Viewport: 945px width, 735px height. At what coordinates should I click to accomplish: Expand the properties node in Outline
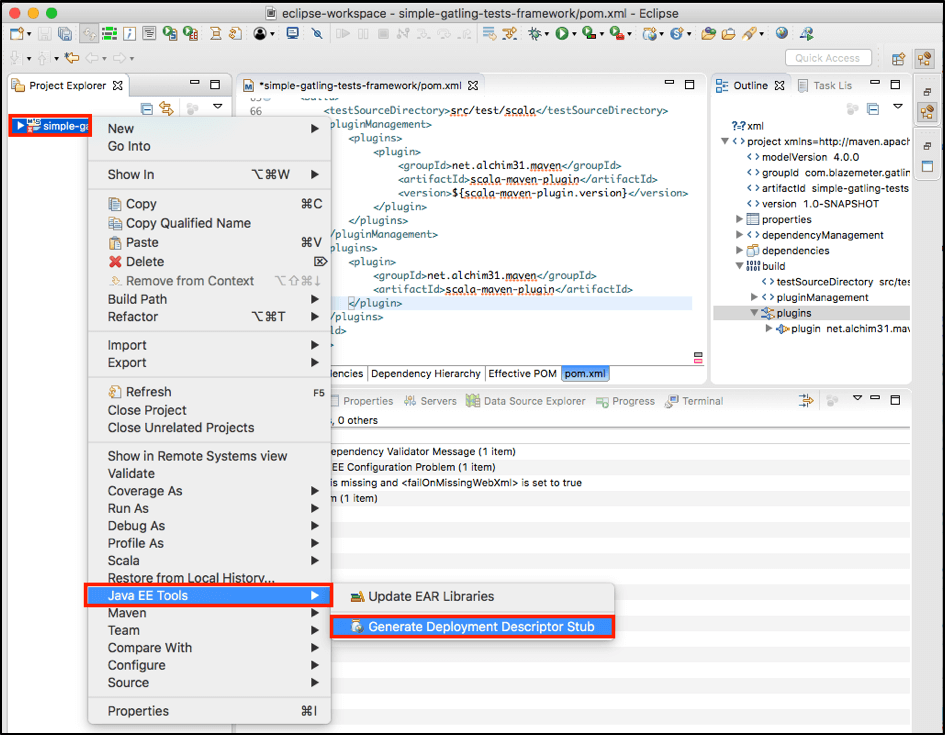click(x=739, y=219)
